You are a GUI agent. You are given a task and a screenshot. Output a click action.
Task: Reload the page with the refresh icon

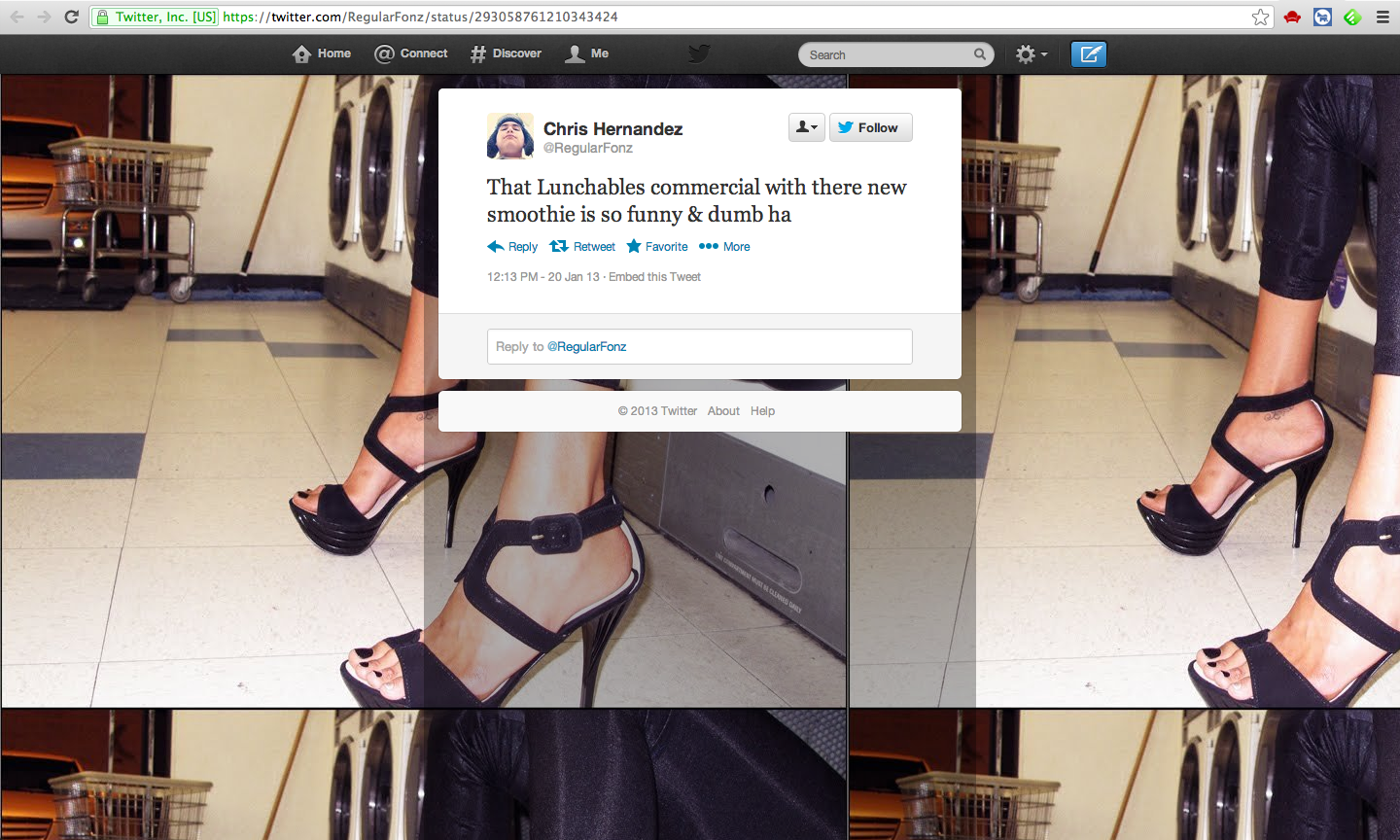(x=71, y=17)
